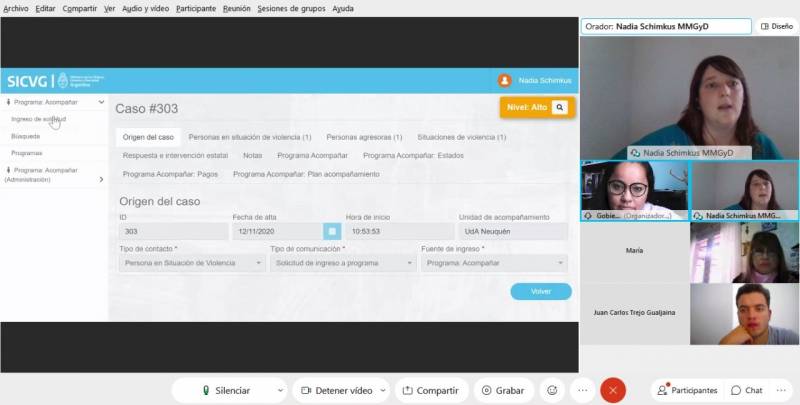This screenshot has width=800, height=405.
Task: Open more options ellipsis in center toolbar
Action: coord(583,390)
